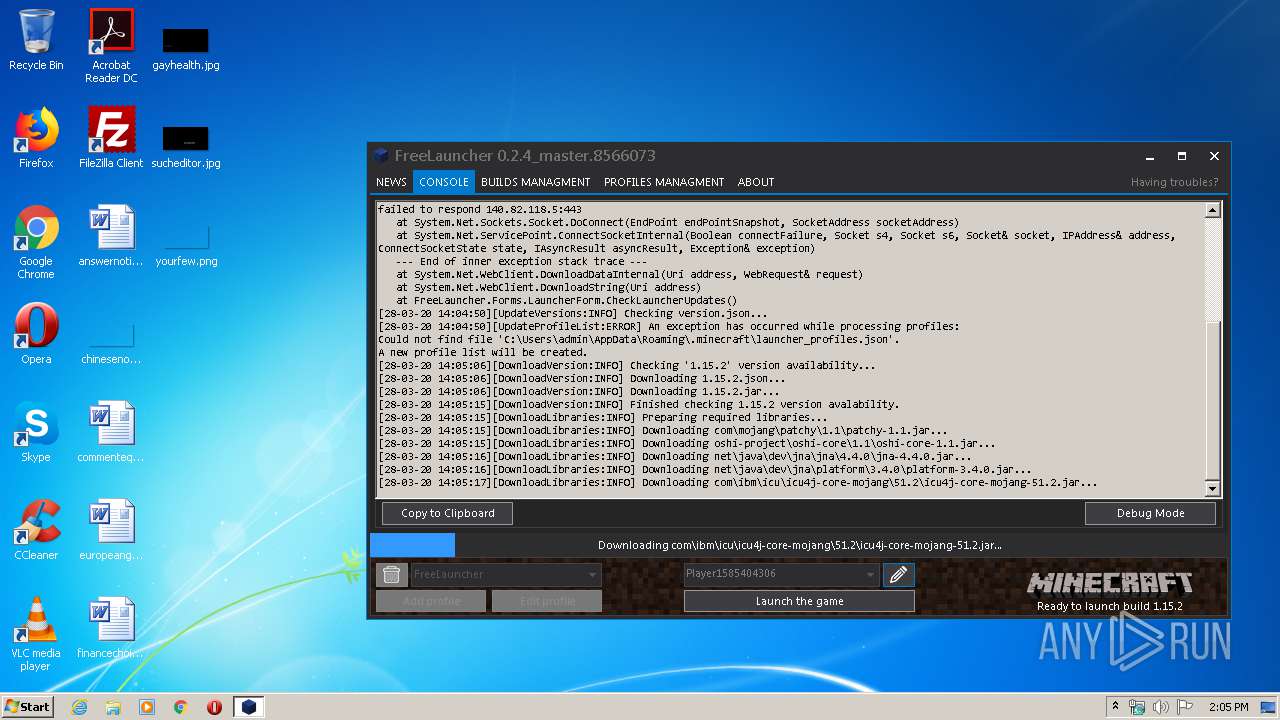Click the console scrollbar thumb
Image resolution: width=1280 pixels, height=720 pixels.
1212,400
